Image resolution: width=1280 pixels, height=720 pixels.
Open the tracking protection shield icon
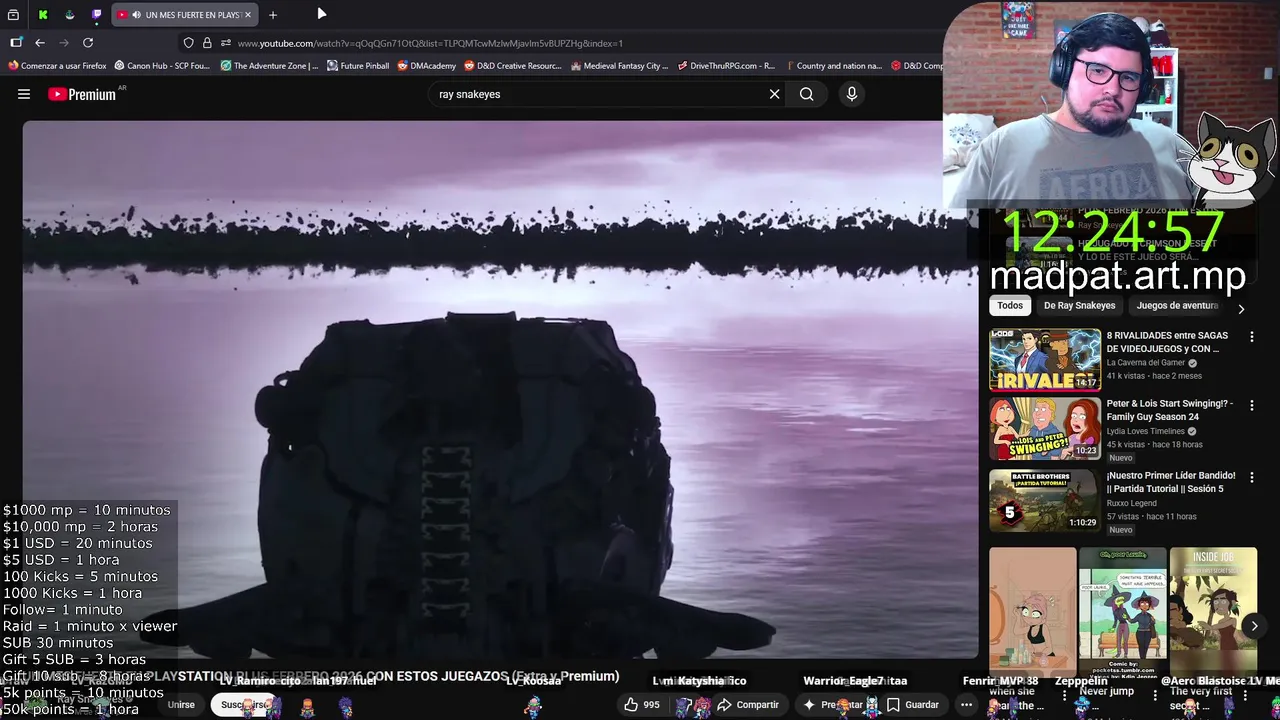pos(188,43)
